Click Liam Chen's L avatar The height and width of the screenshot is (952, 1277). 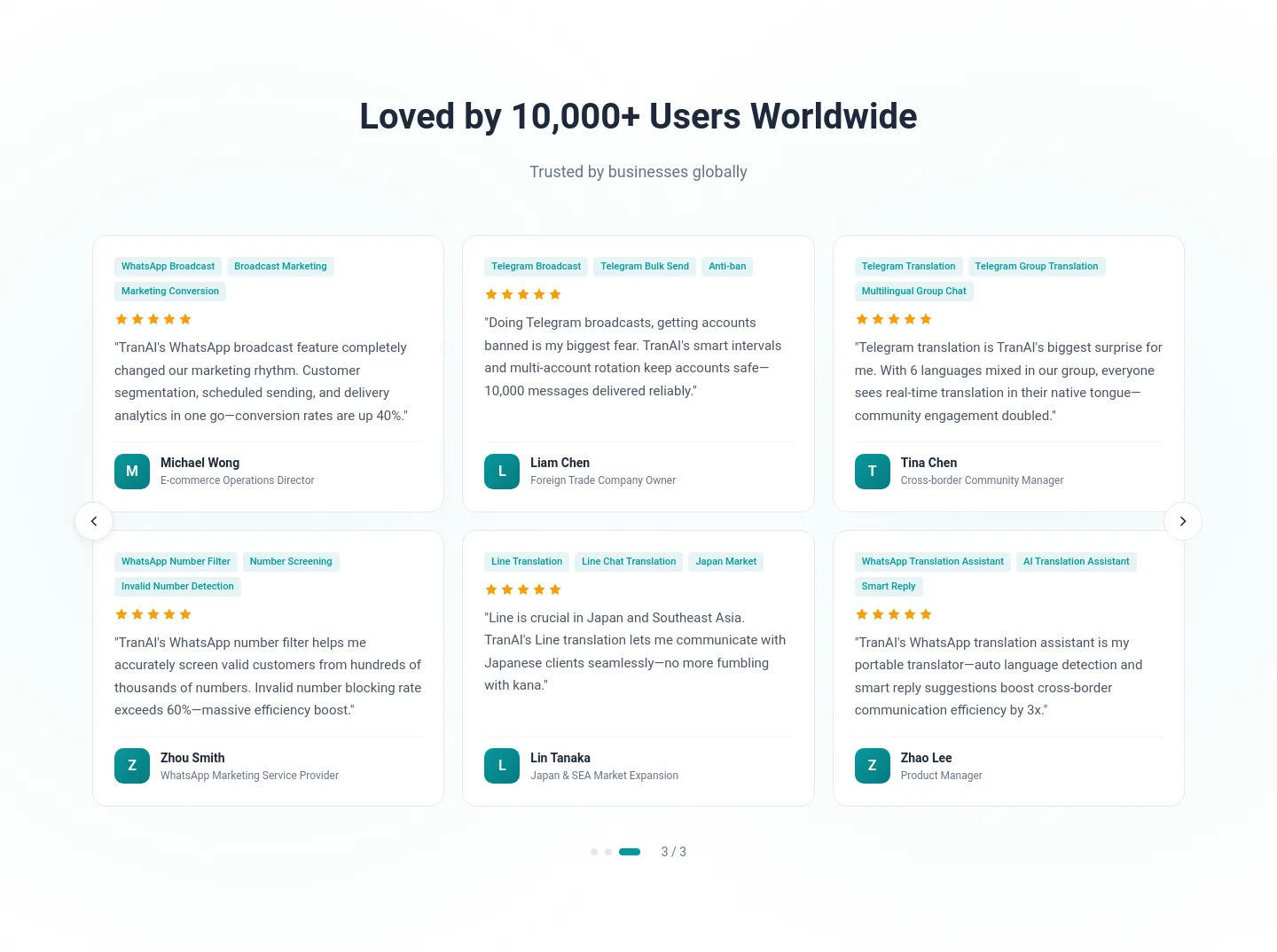pos(502,472)
